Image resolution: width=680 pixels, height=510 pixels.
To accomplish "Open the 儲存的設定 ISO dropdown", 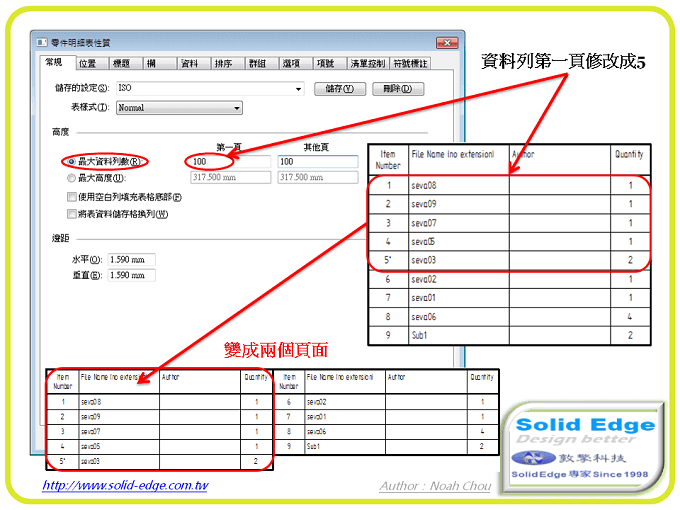I will [x=298, y=89].
